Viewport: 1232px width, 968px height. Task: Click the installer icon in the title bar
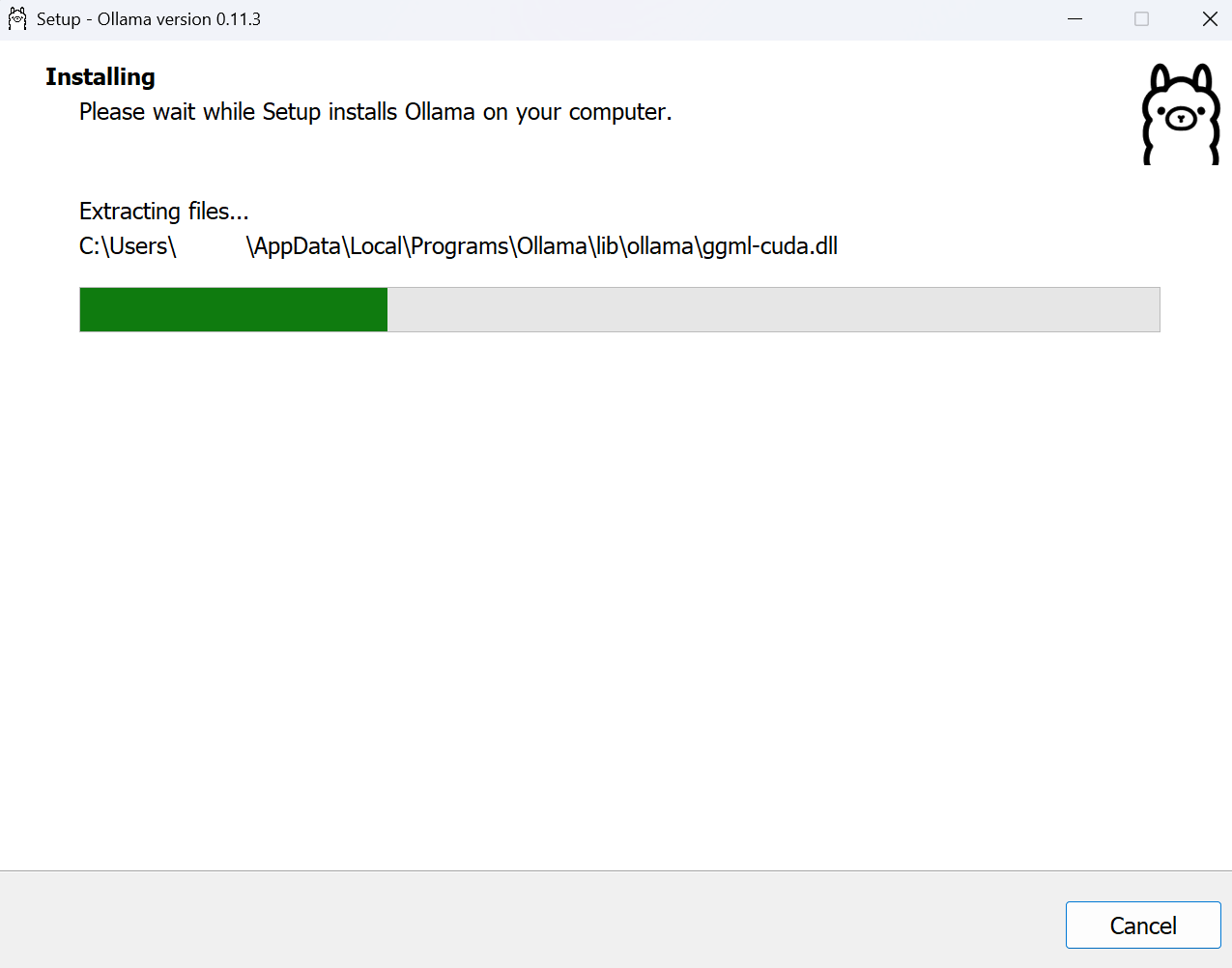(x=17, y=19)
